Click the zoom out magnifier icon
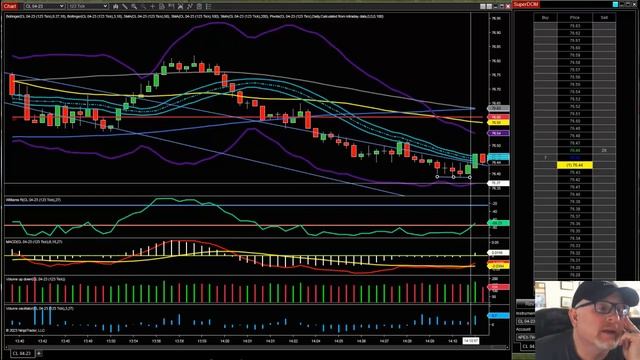The height and width of the screenshot is (360, 640). [143, 7]
